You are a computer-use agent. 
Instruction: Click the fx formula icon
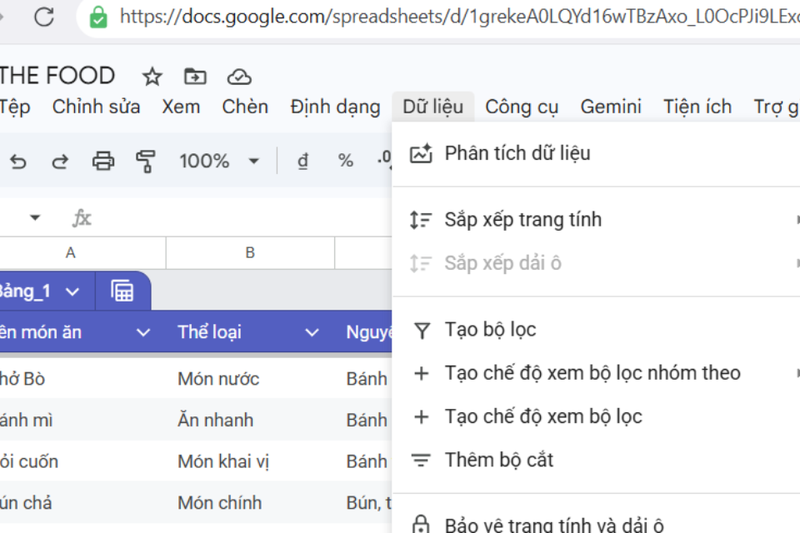(82, 218)
